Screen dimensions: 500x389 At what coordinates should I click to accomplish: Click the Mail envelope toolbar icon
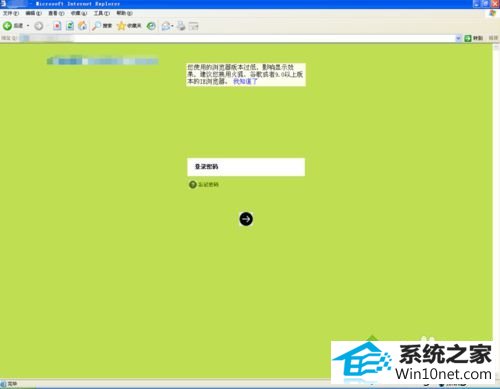tap(166, 26)
